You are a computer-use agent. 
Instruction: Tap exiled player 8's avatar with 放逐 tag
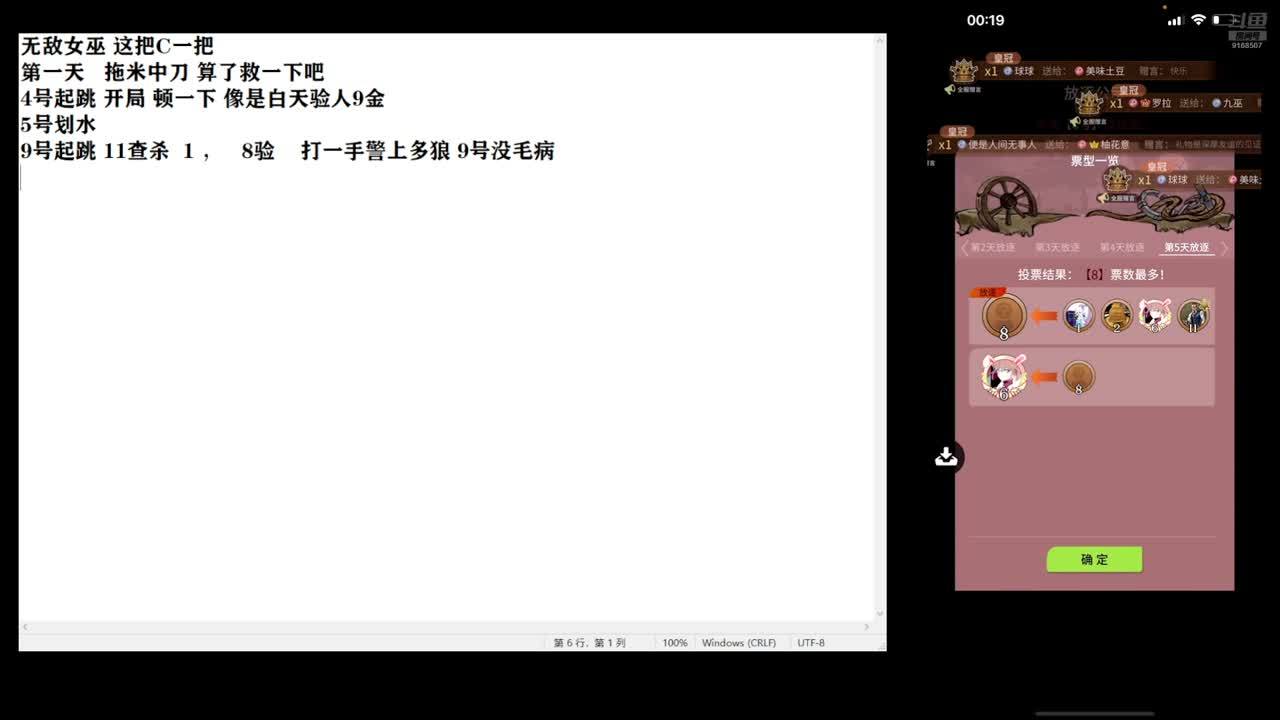[1004, 317]
